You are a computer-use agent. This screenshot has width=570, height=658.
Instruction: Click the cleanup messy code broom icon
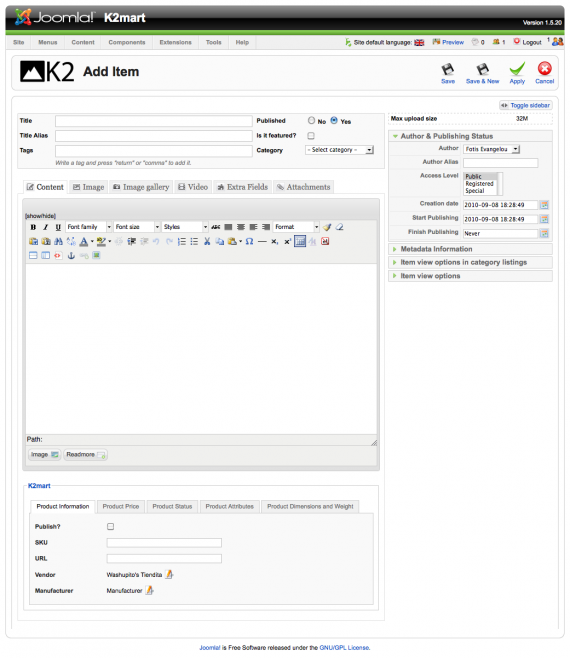(327, 227)
